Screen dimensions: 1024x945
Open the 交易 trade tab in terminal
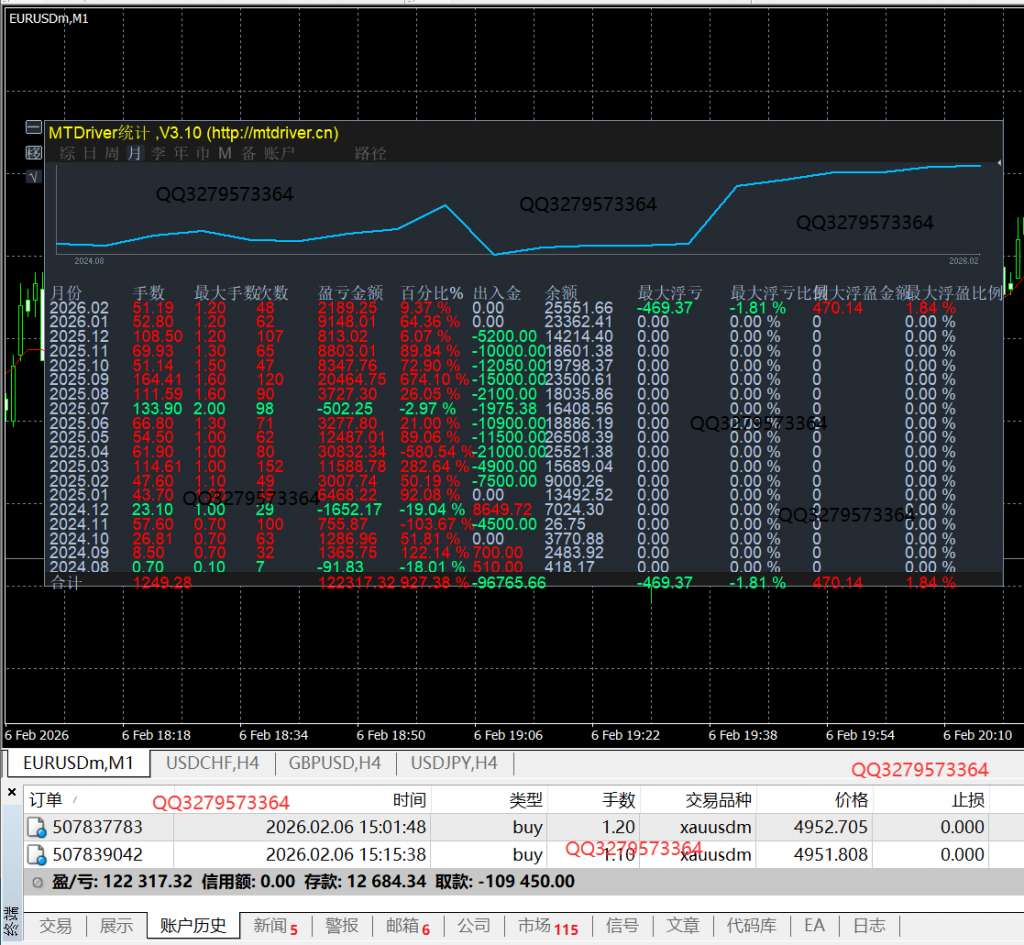(55, 926)
